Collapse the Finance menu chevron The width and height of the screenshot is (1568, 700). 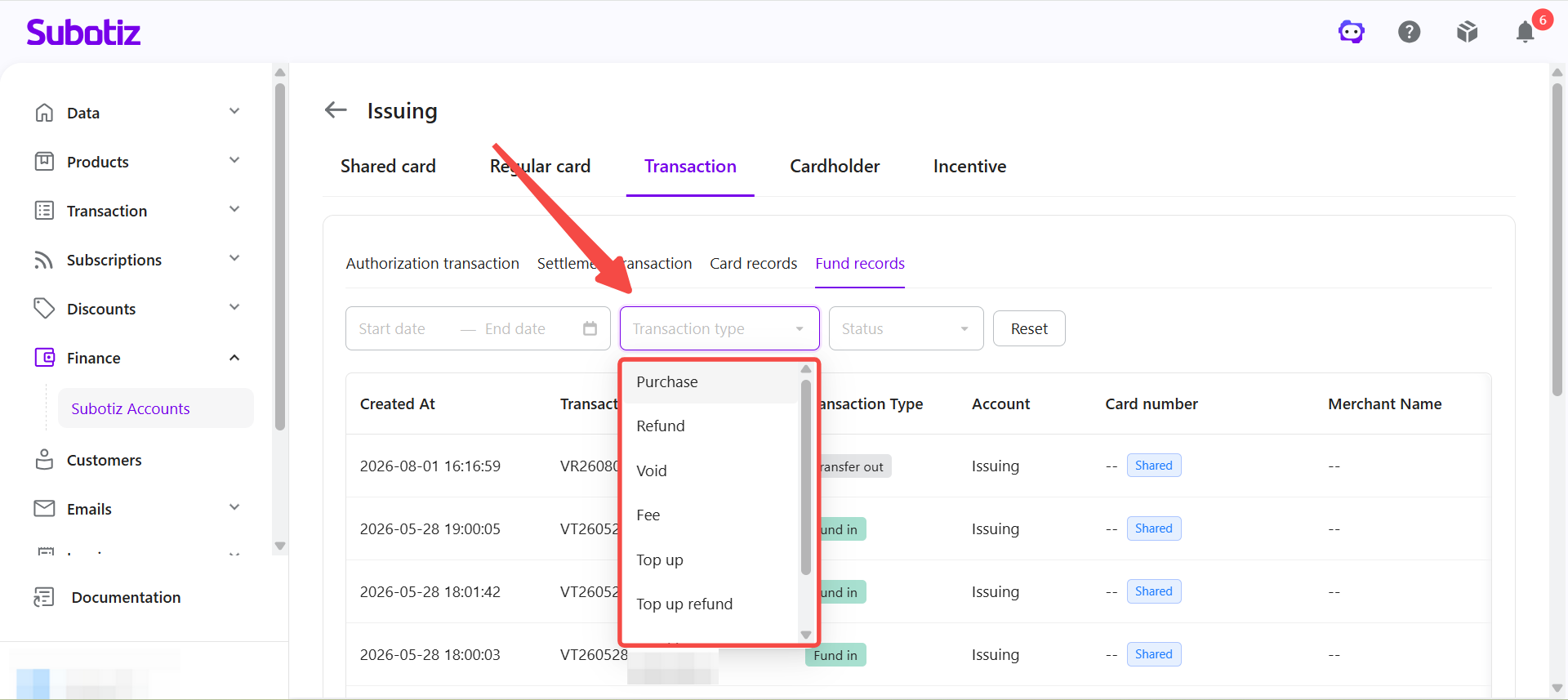click(234, 358)
